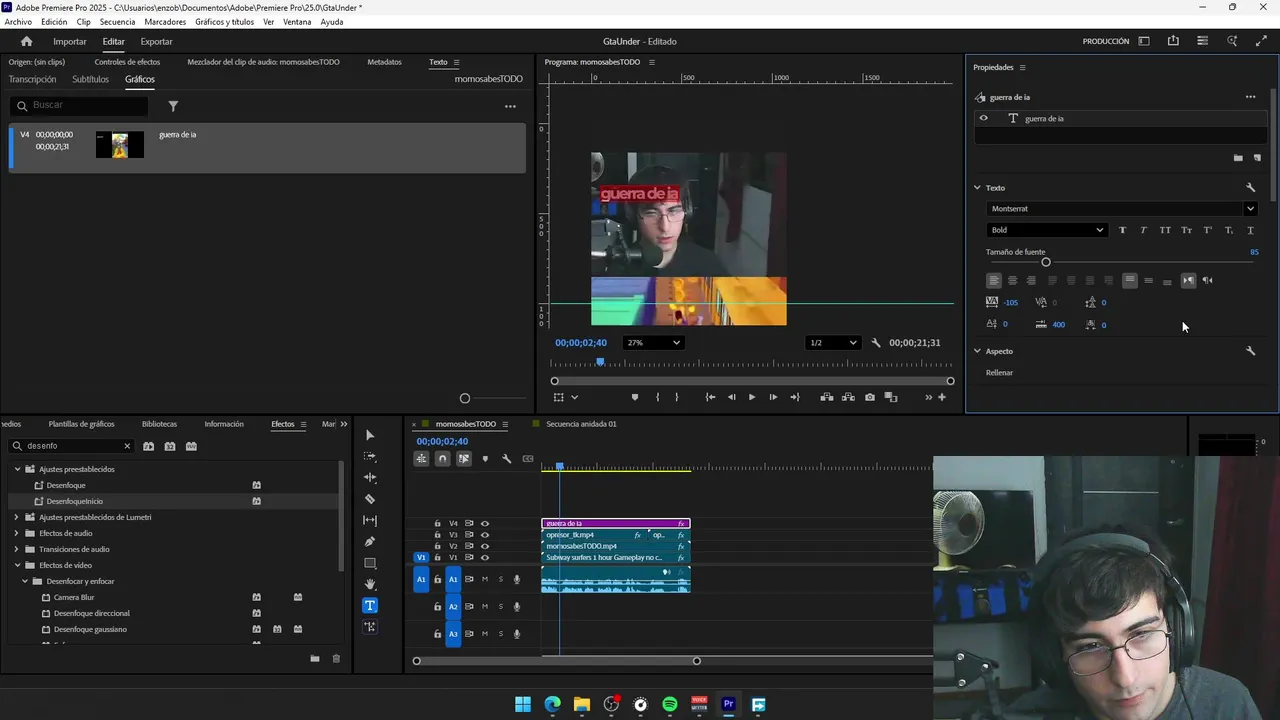Viewport: 1280px width, 720px height.
Task: Open the Archivo menu
Action: (18, 22)
